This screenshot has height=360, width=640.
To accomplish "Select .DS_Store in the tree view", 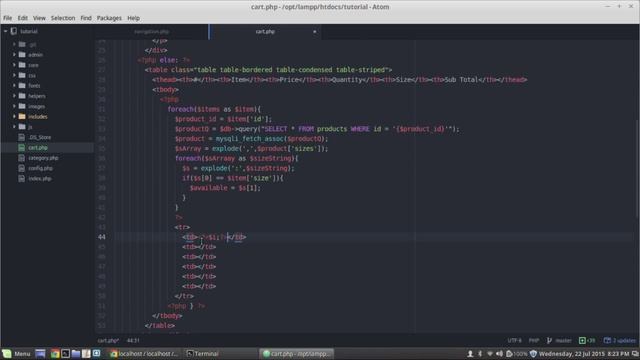I will point(40,137).
